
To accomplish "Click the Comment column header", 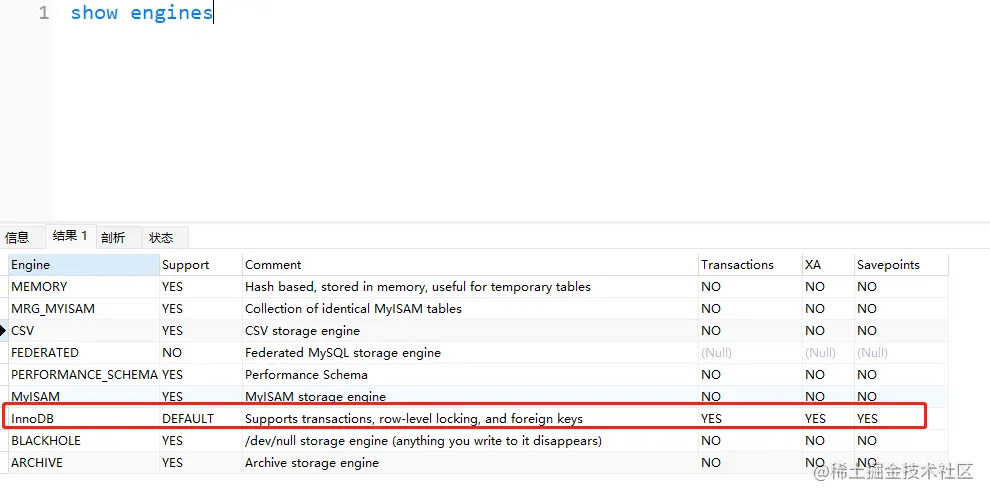I will coord(273,265).
